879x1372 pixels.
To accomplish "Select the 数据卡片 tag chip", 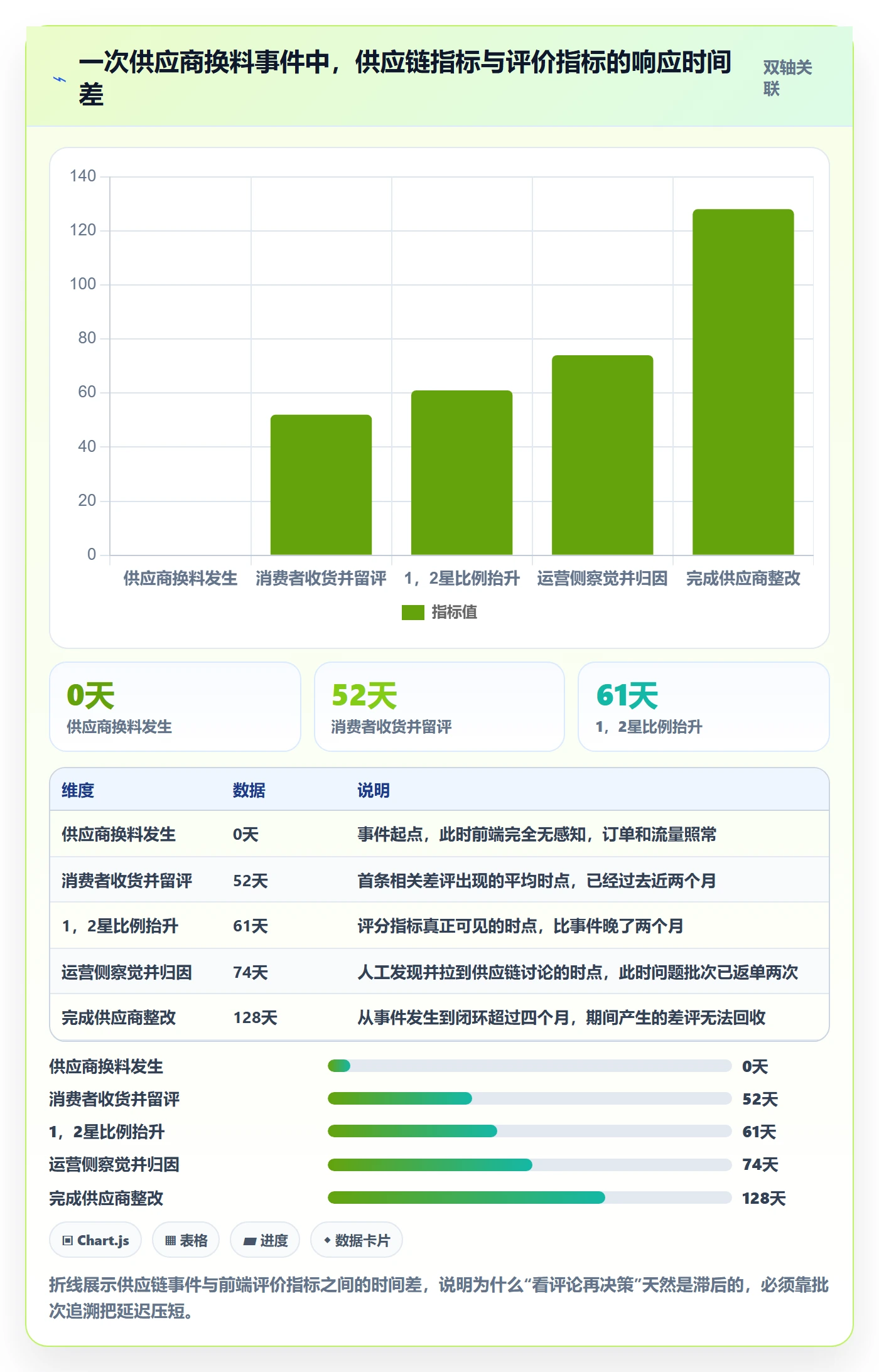I will coord(357,1240).
